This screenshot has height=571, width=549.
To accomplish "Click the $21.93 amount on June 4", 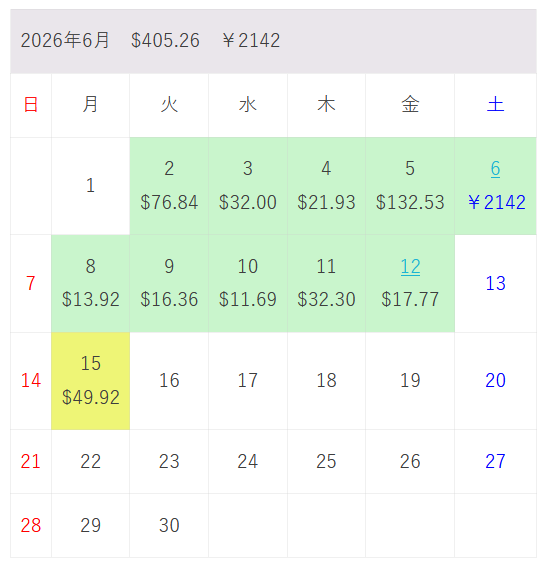I will 326,202.
